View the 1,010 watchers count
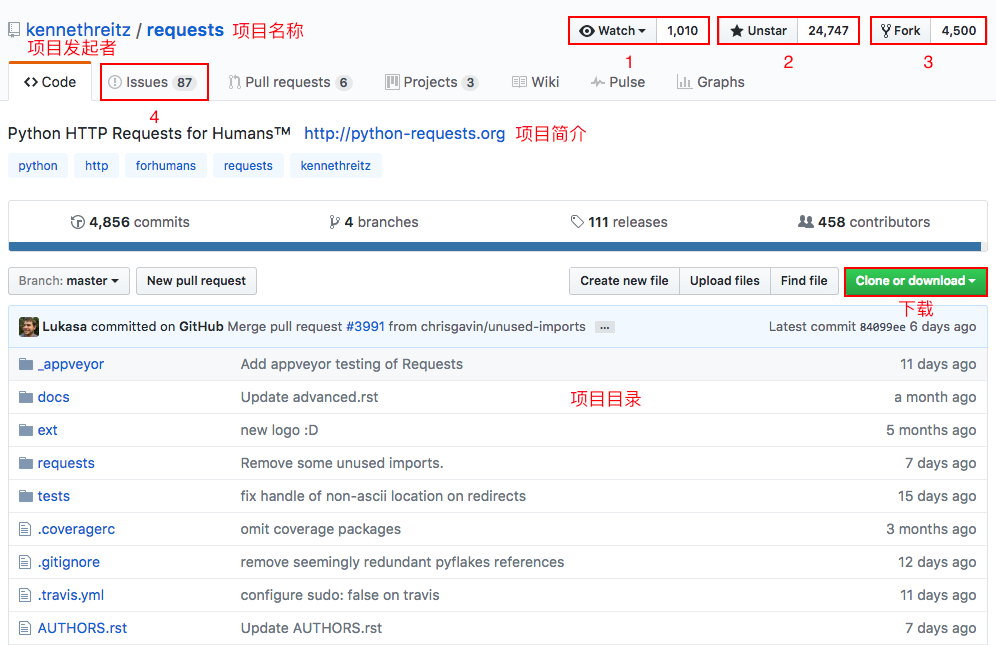 pyautogui.click(x=682, y=31)
